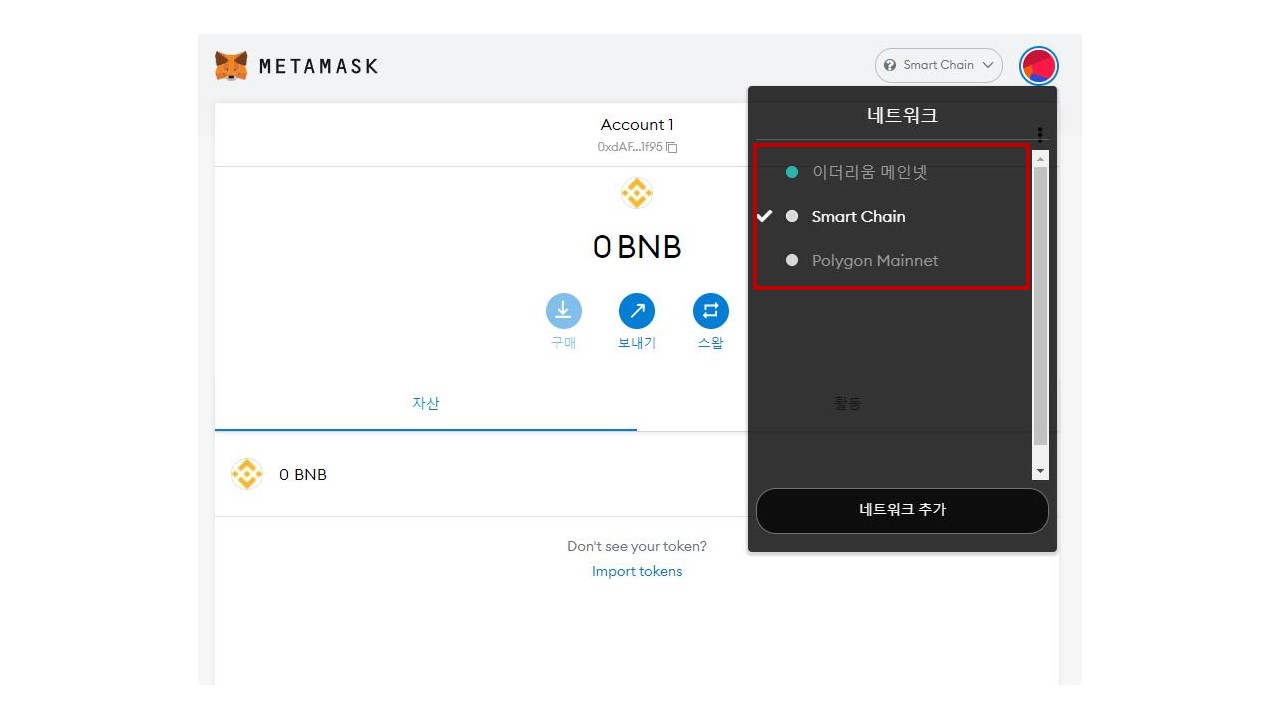Open the account avatar menu
The height and width of the screenshot is (720, 1280).
(1039, 66)
